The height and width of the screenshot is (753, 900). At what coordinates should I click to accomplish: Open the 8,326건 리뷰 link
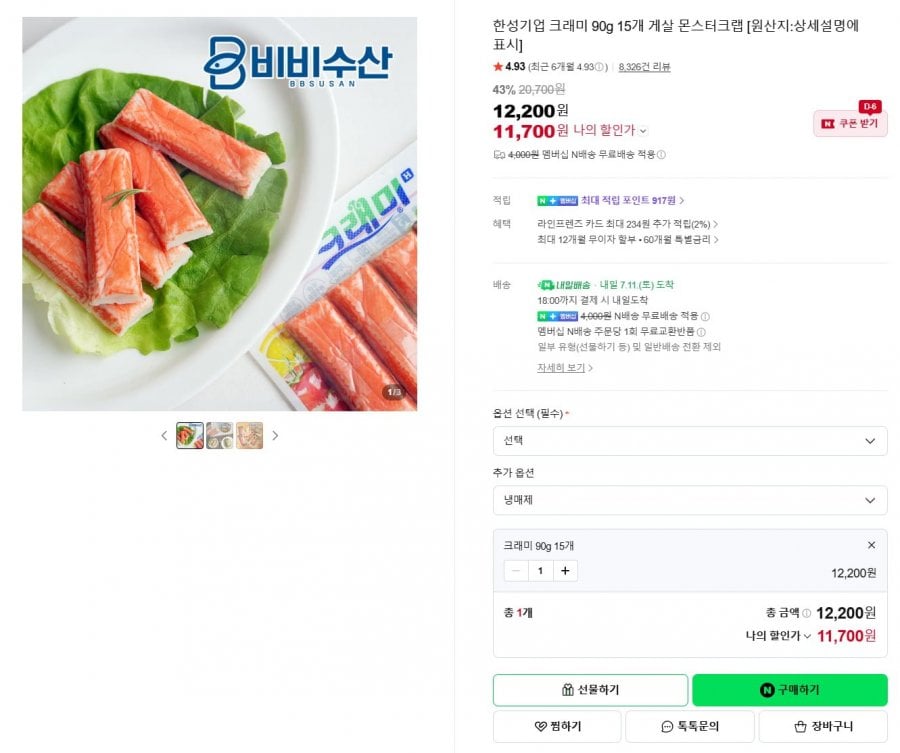click(644, 67)
